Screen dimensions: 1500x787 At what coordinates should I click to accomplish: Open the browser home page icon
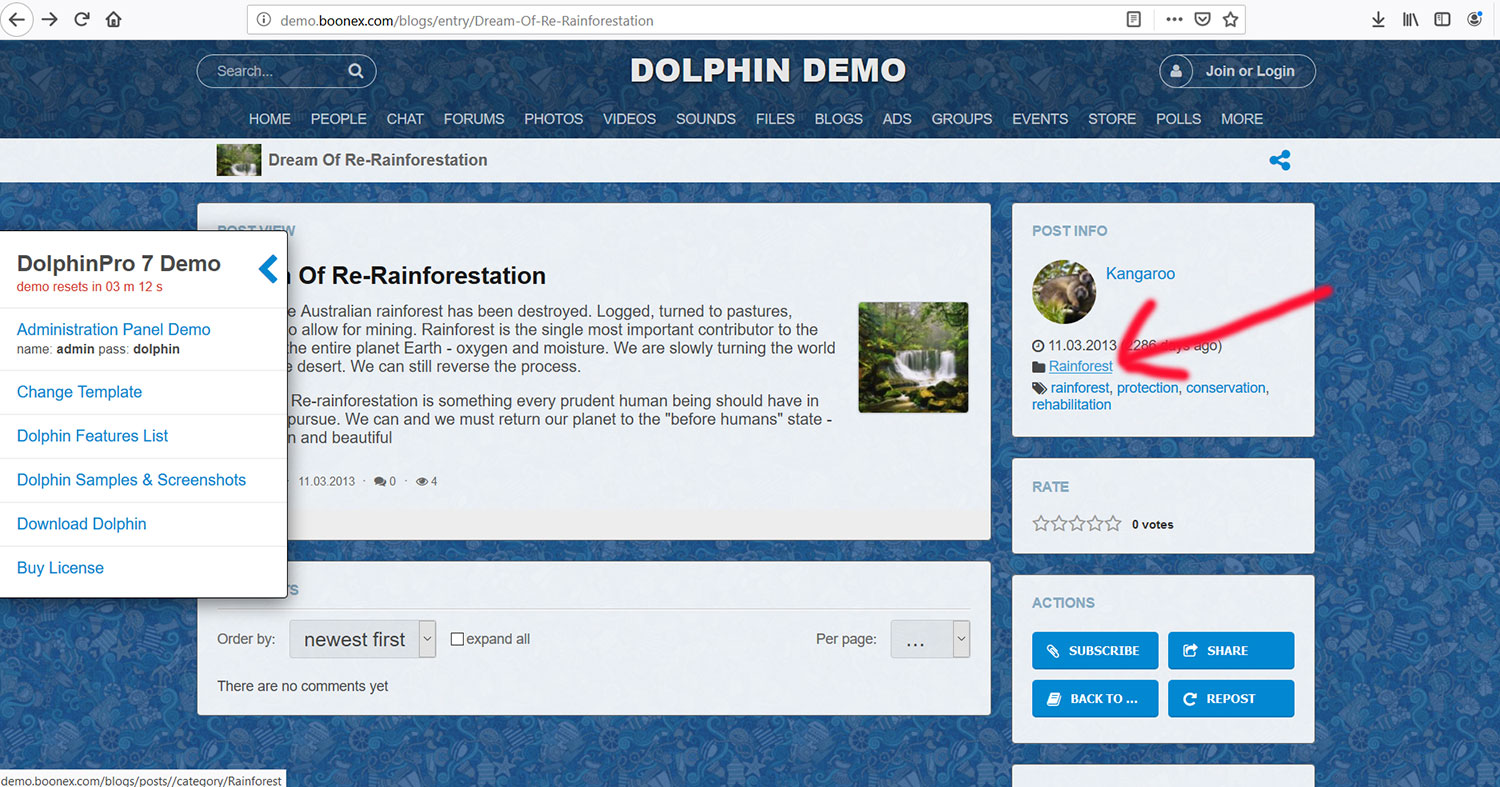coord(114,19)
